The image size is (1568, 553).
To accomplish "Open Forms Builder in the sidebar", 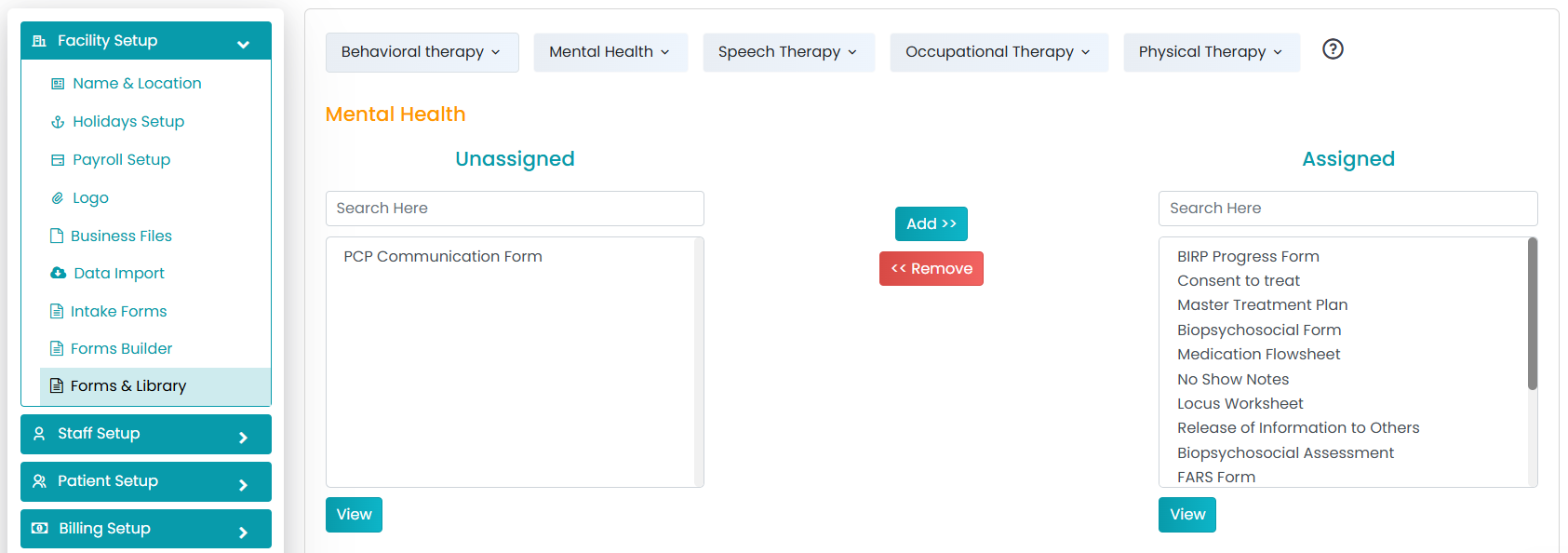I will 121,348.
